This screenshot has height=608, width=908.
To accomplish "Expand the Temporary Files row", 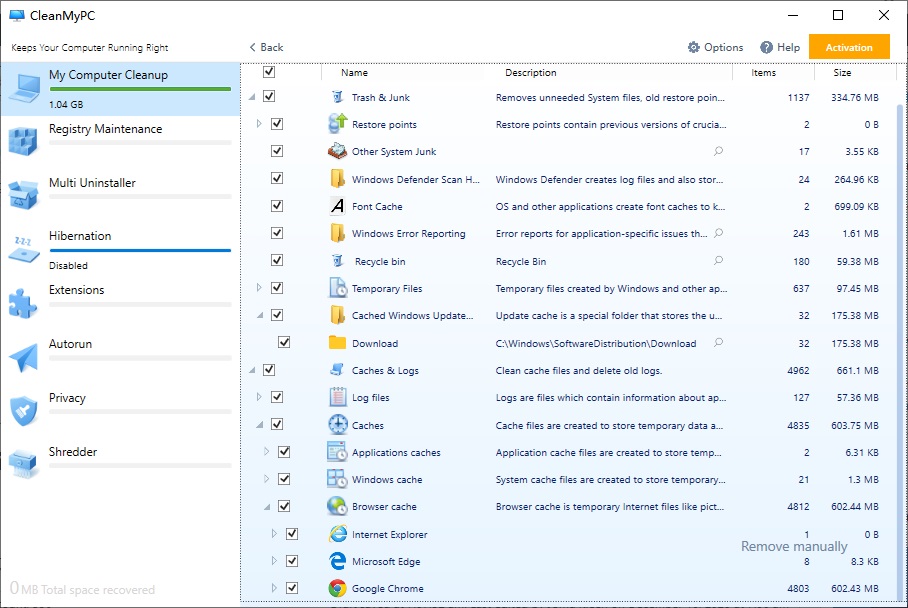I will click(259, 287).
